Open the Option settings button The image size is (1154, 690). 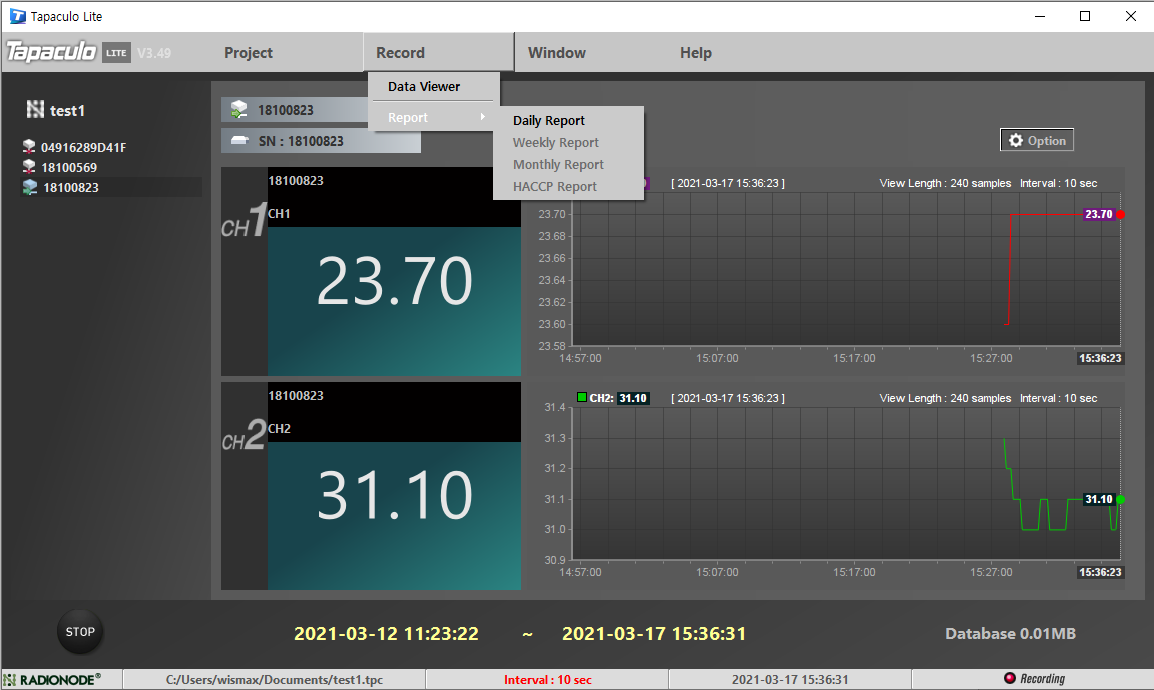pos(1036,141)
